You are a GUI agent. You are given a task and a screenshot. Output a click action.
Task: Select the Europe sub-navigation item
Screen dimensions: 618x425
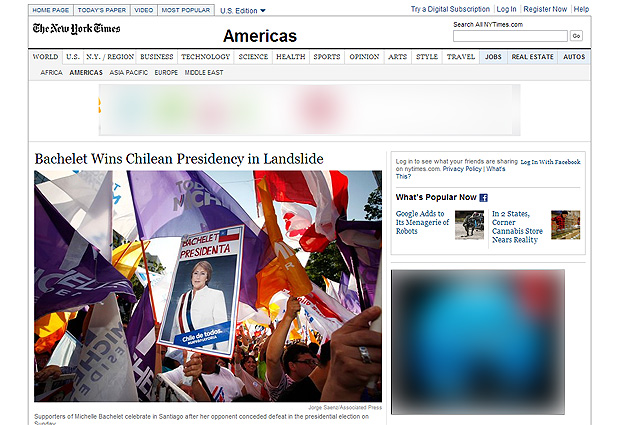(166, 73)
